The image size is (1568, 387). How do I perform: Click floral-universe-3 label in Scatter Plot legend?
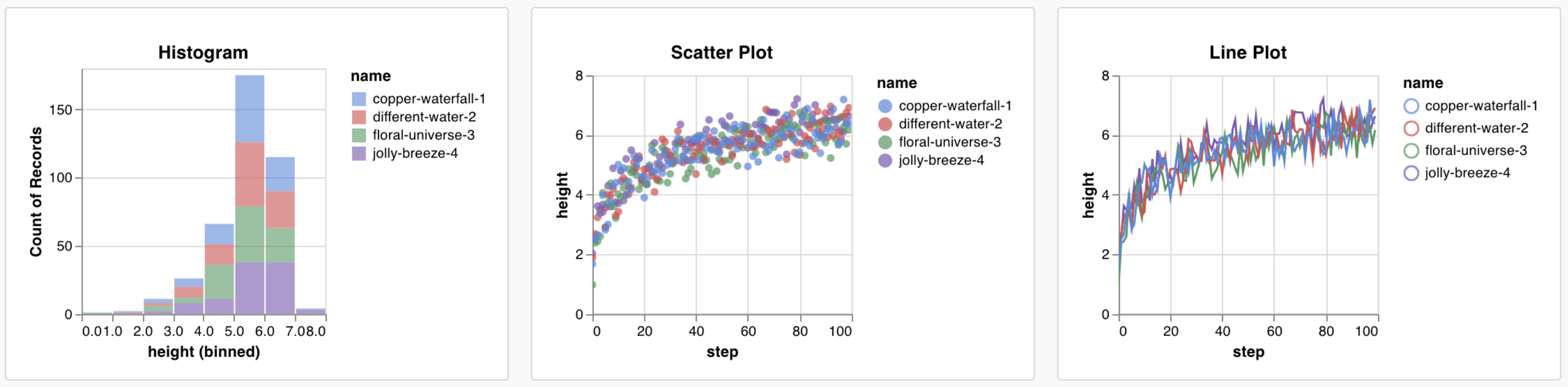click(x=950, y=143)
